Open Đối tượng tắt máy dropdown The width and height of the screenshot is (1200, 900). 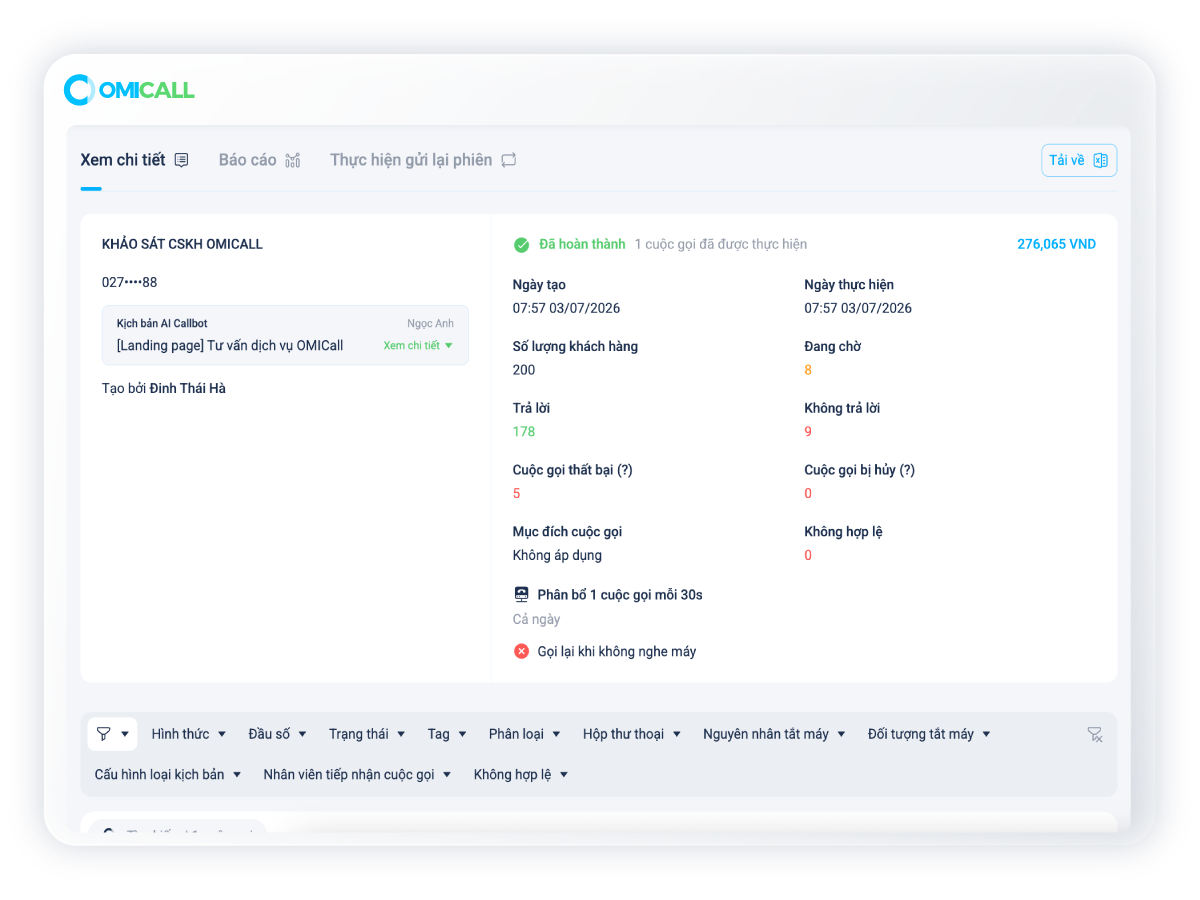coord(929,734)
